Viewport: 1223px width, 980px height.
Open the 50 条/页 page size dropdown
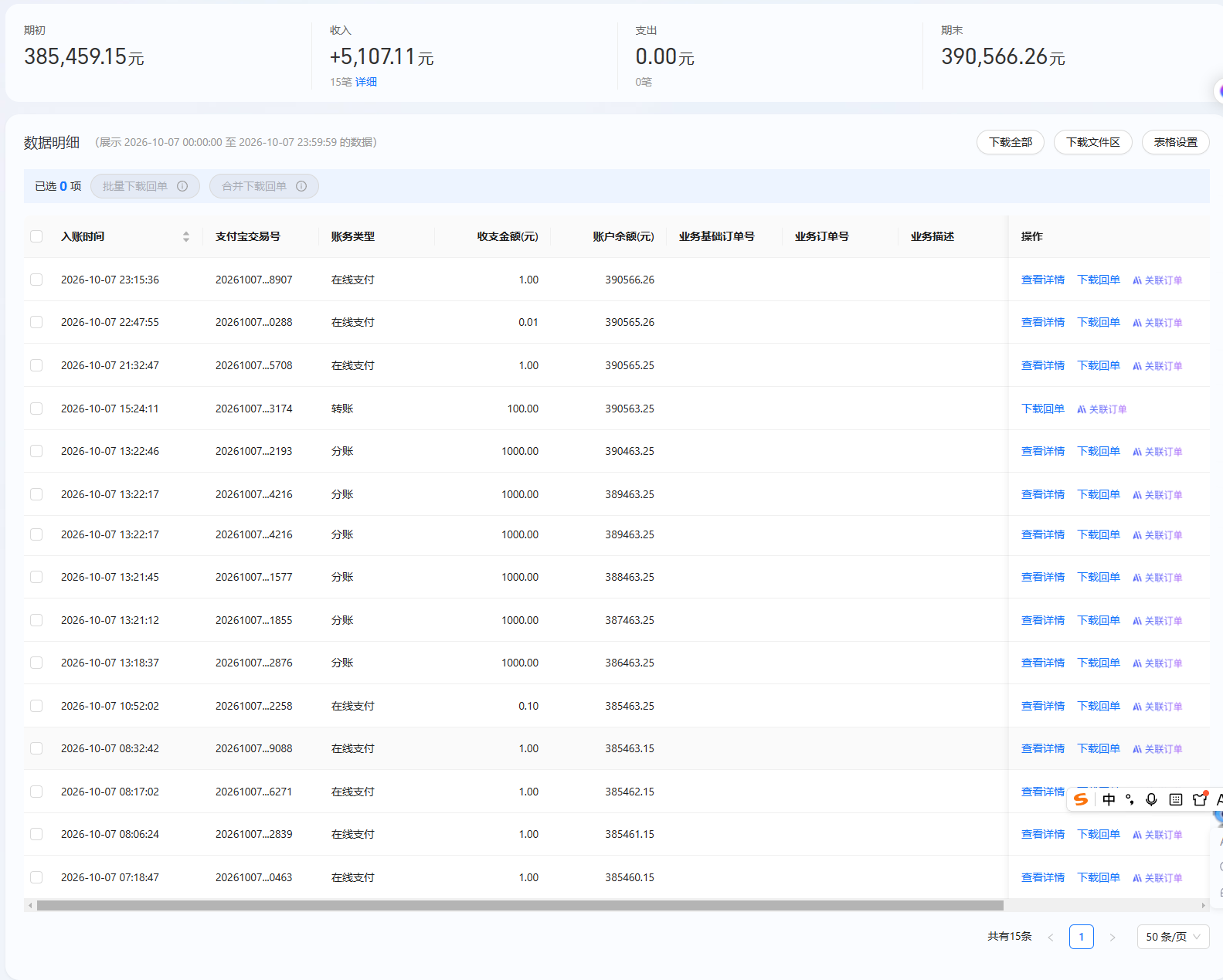[1173, 937]
